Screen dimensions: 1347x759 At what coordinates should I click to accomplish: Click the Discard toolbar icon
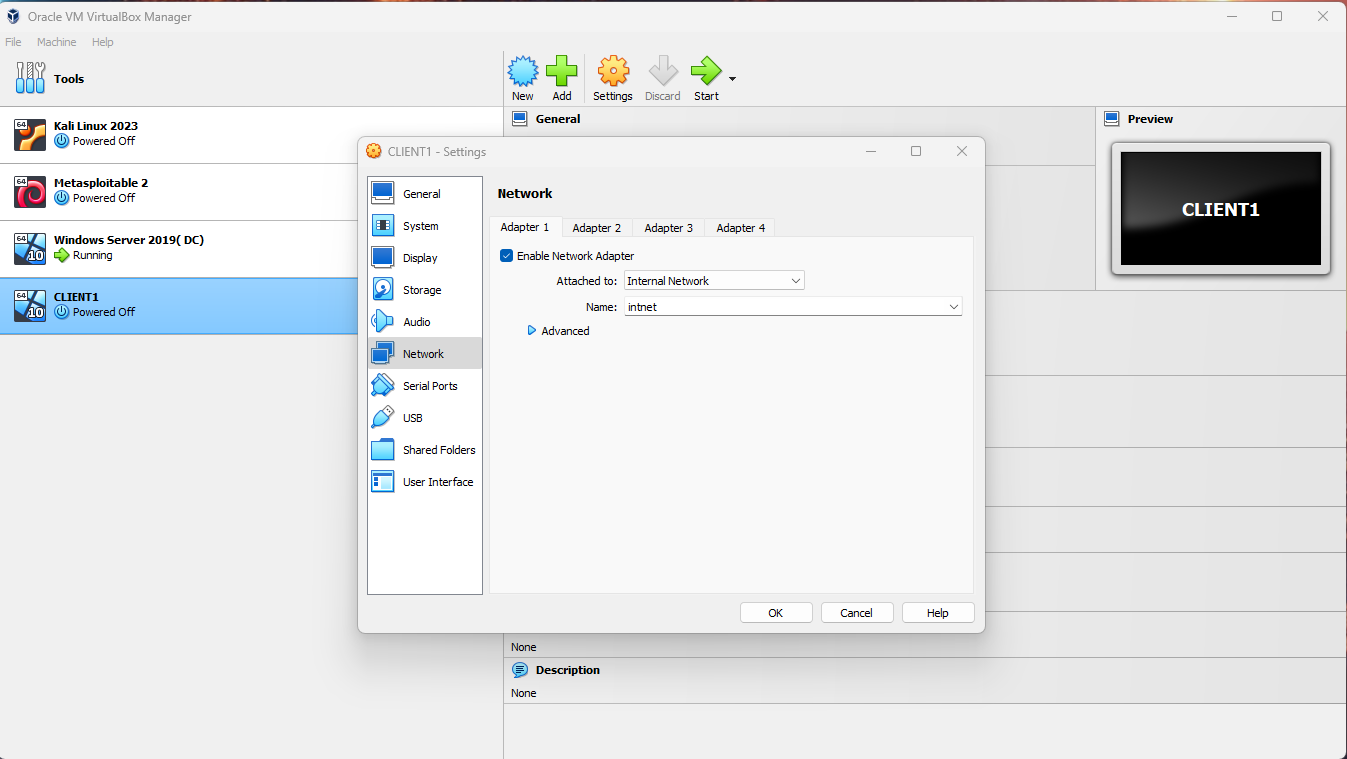click(663, 71)
